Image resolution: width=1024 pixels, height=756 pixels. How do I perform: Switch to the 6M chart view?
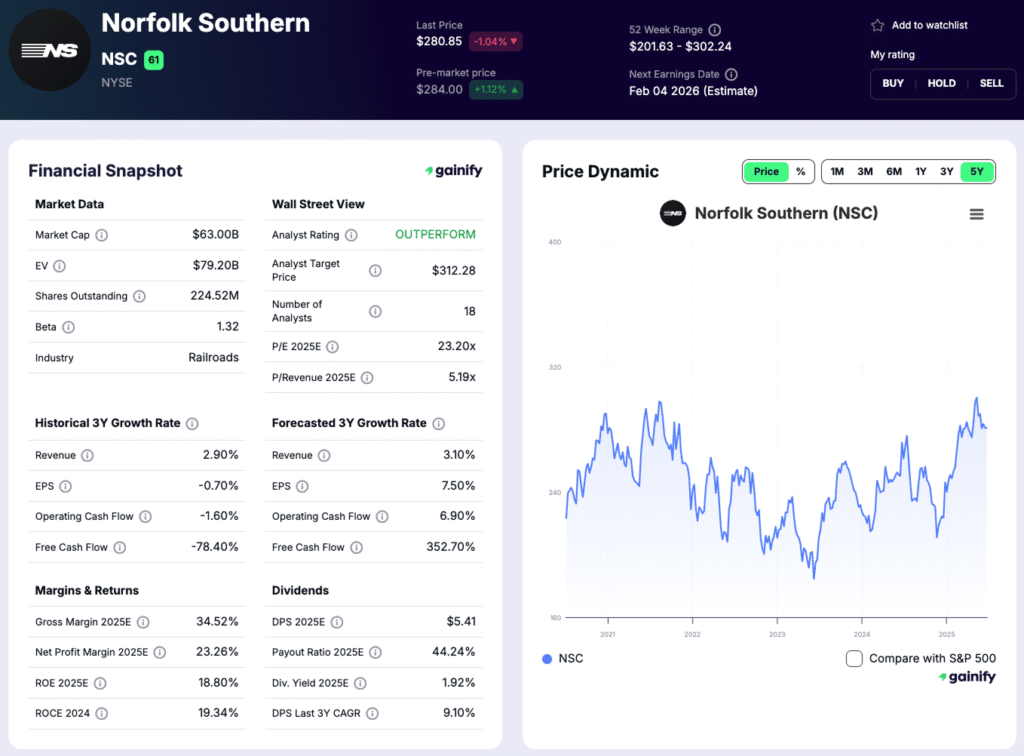pyautogui.click(x=891, y=171)
